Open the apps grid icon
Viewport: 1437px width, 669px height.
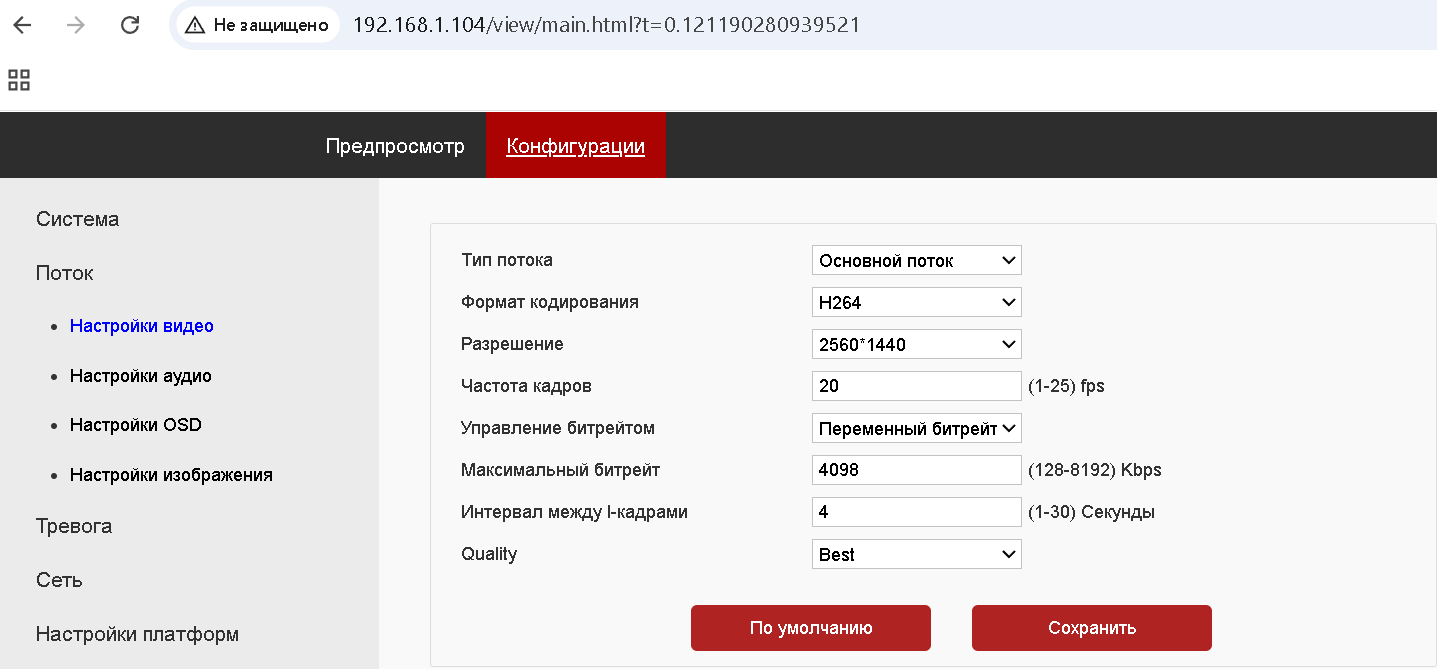click(19, 80)
